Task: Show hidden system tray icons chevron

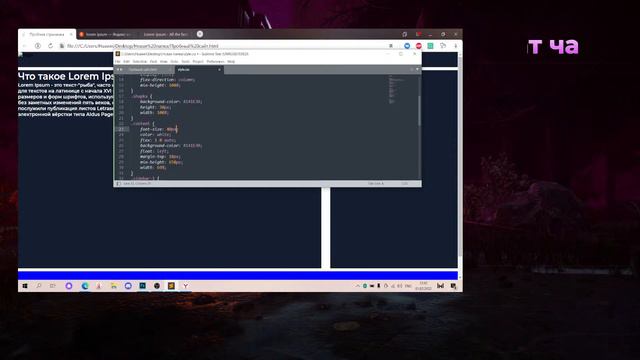Action: pyautogui.click(x=358, y=286)
